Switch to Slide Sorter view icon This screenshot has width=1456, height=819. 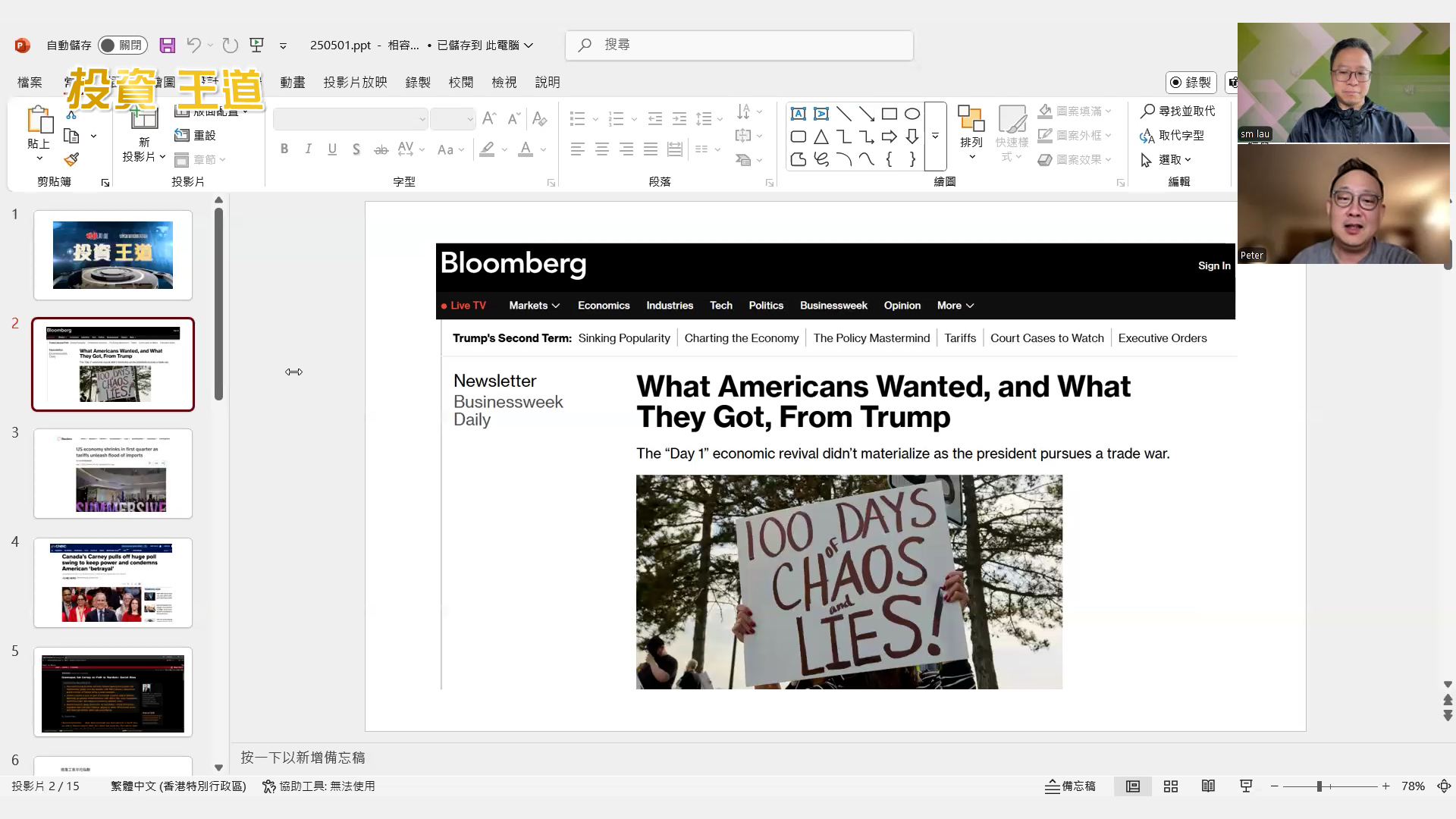(x=1171, y=786)
